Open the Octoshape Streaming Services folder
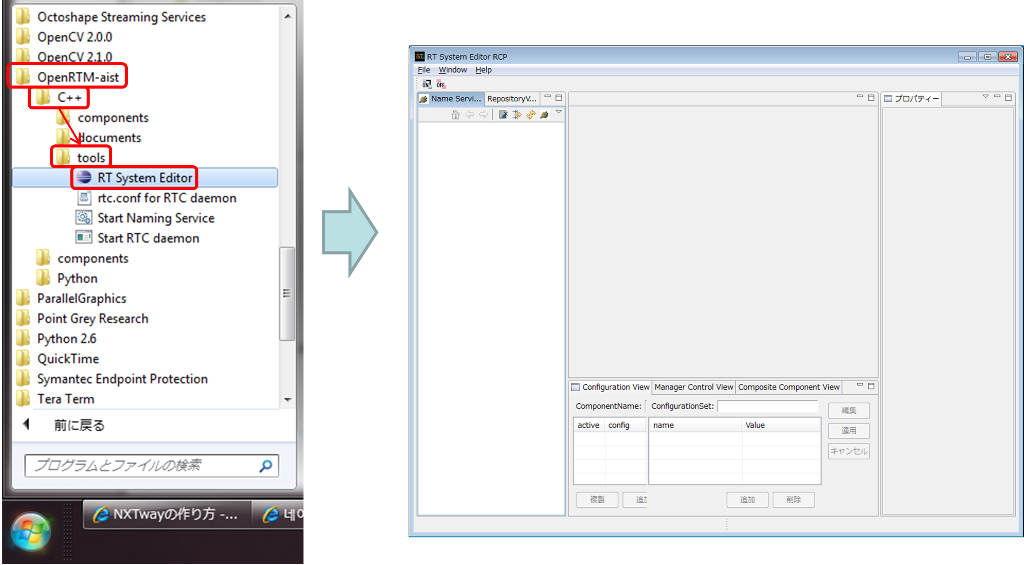This screenshot has height=565, width=1024. [111, 17]
